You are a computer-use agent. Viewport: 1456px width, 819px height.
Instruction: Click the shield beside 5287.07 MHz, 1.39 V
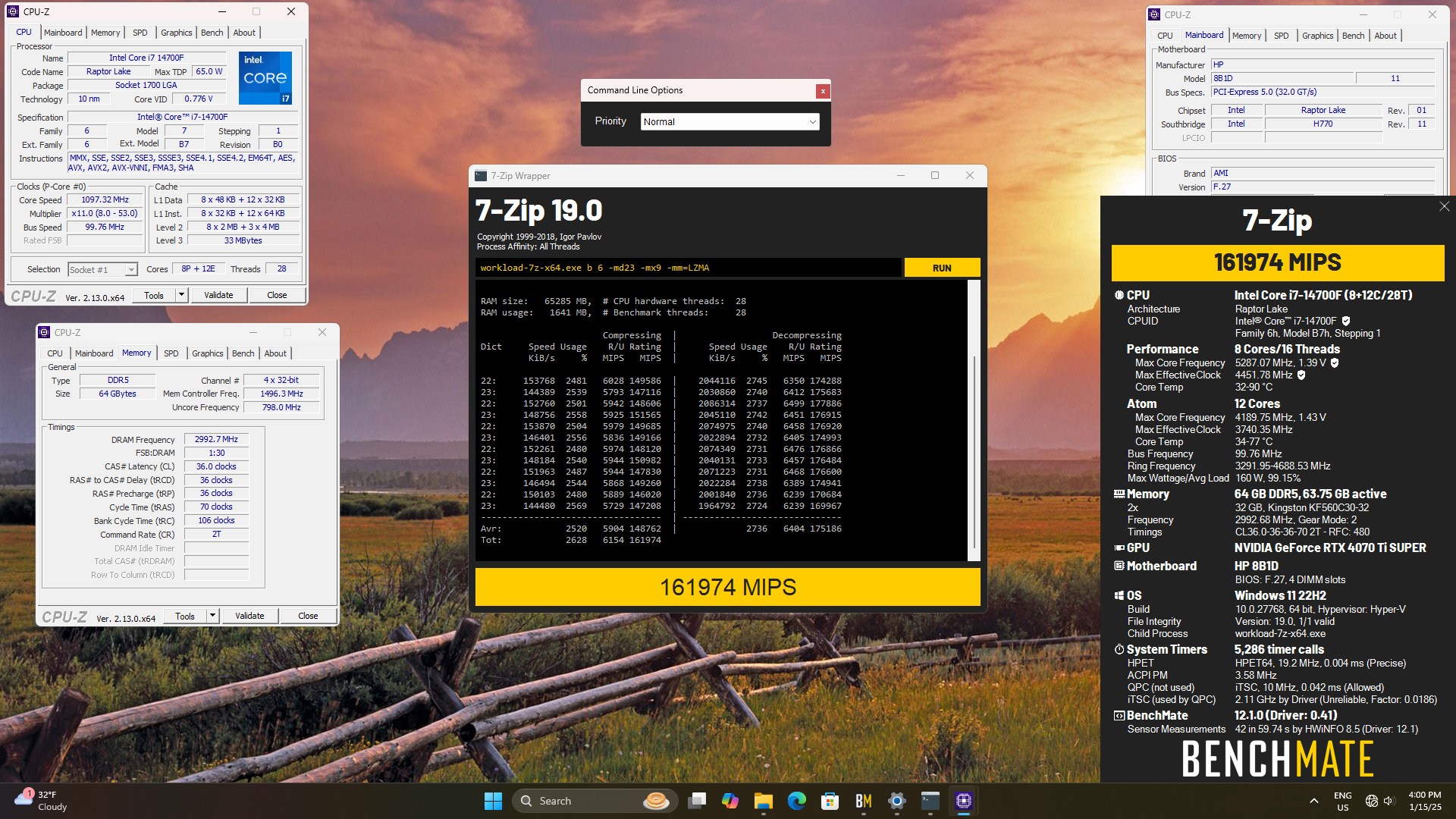point(1335,362)
